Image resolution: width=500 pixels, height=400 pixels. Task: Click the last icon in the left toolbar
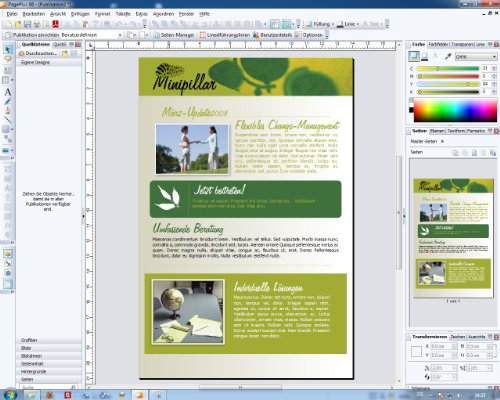pos(8,284)
